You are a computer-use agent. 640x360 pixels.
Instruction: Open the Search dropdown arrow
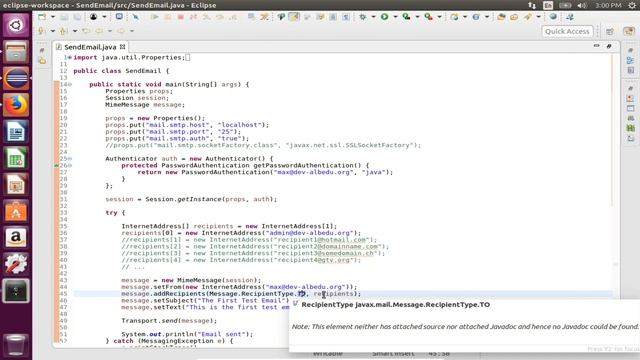(538, 17)
